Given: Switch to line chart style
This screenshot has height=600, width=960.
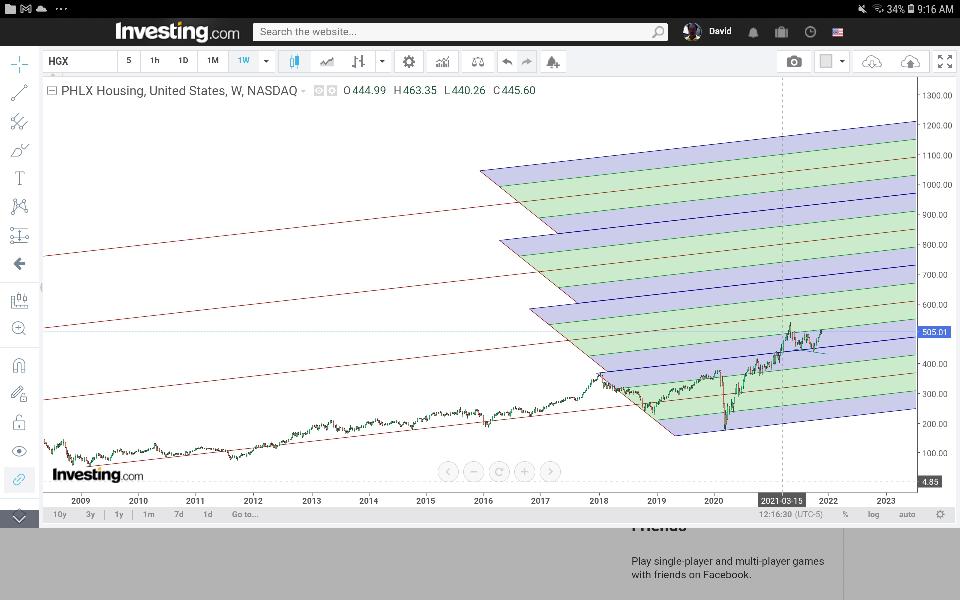Looking at the screenshot, I should tap(327, 61).
